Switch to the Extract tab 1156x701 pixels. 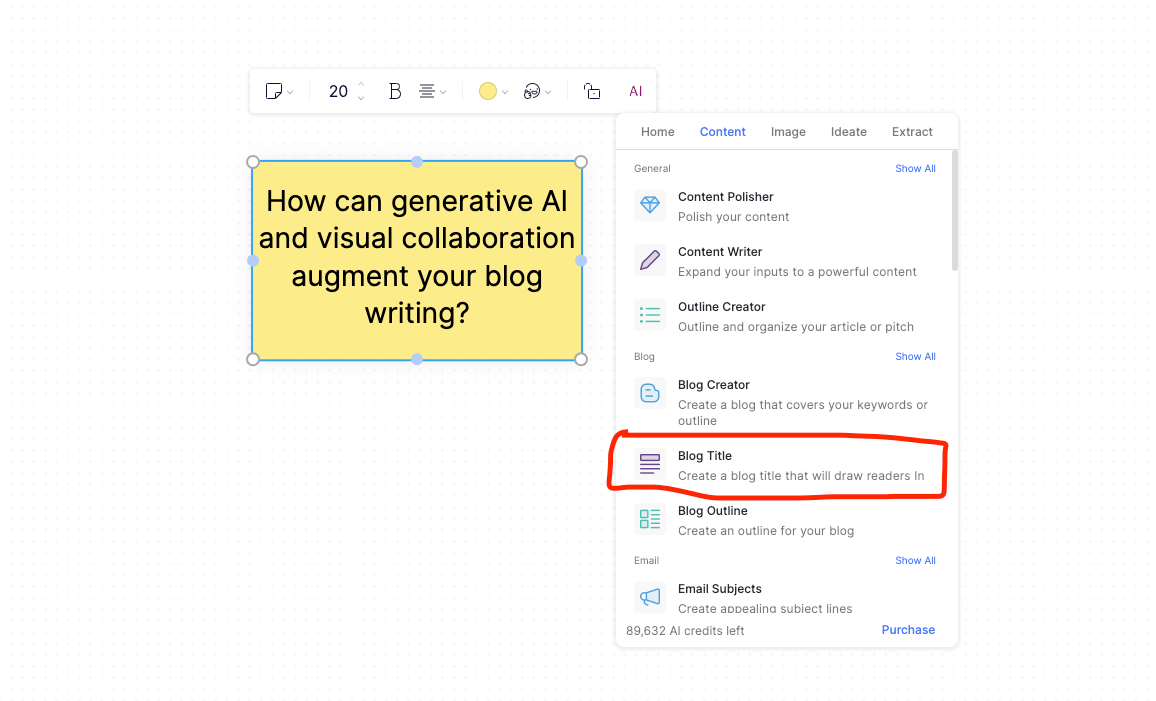[x=912, y=132]
